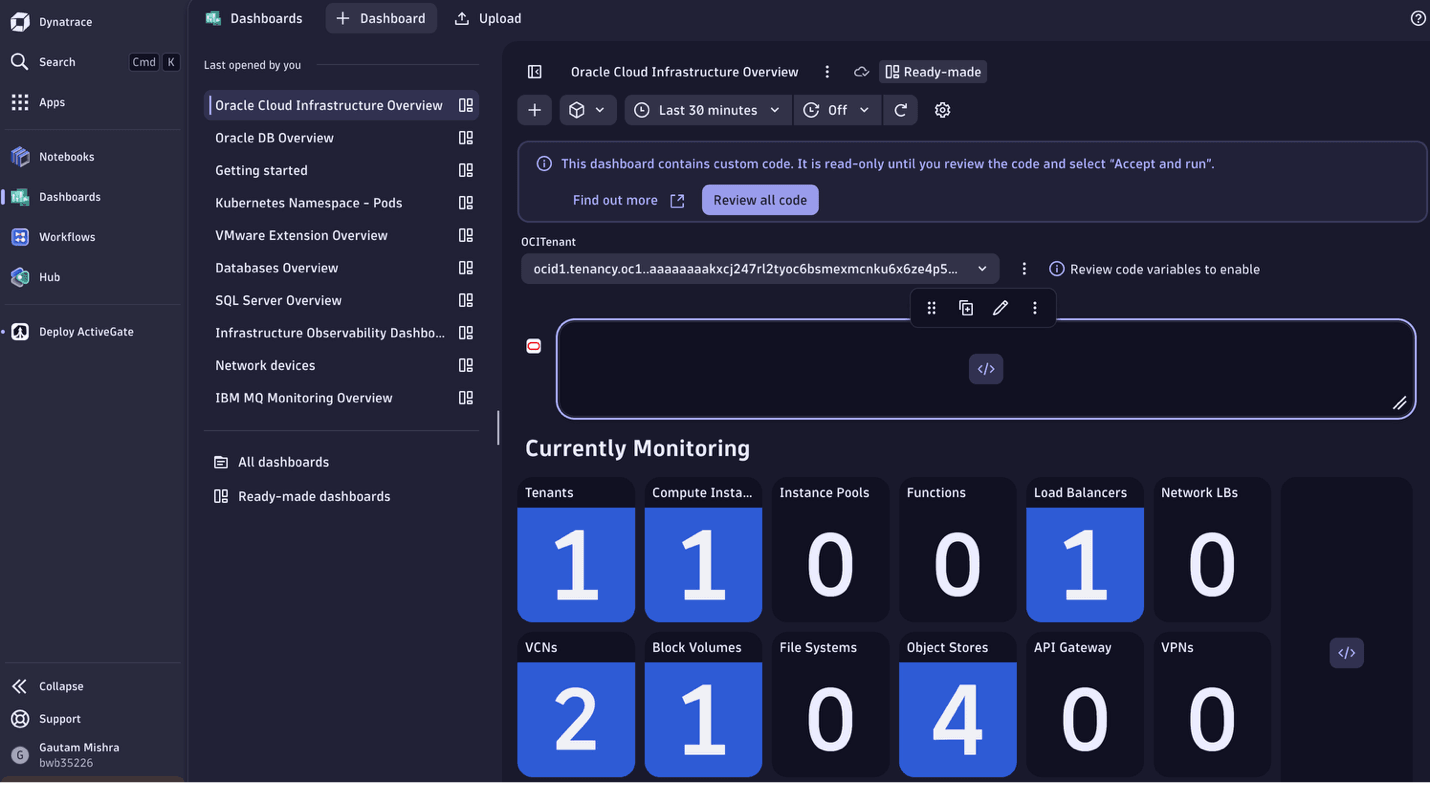
Task: Open VMware Extension Overview dashboard
Action: (x=341, y=235)
